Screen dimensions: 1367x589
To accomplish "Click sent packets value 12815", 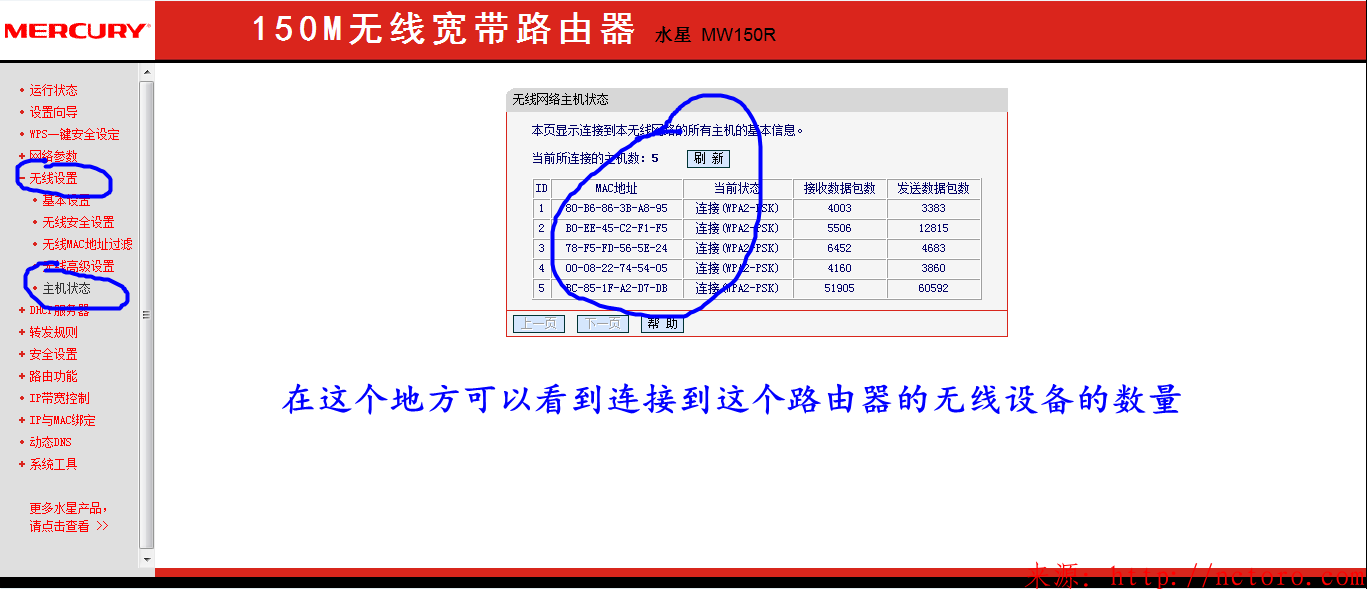I will tap(934, 228).
